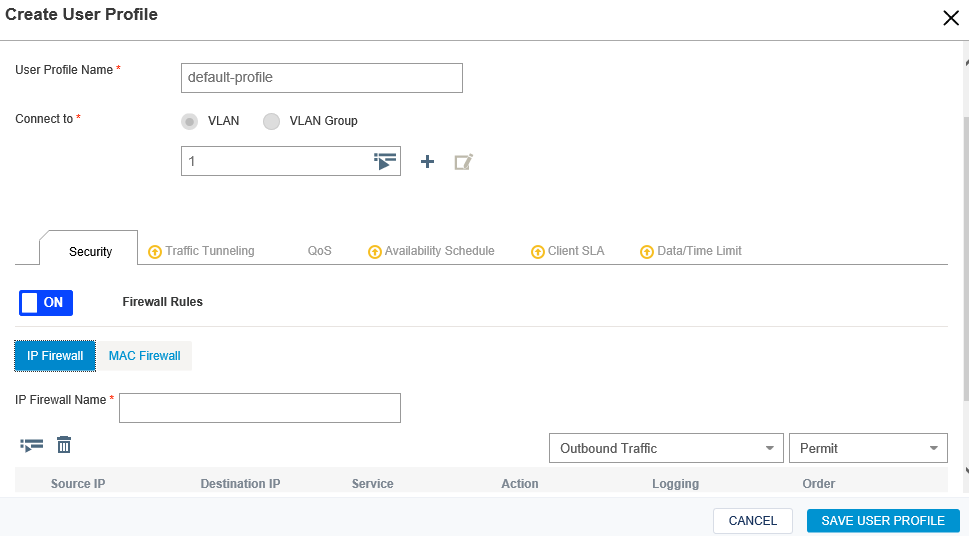Click the Traffic Tunneling upgrade arrow icon
Image resolution: width=969 pixels, height=536 pixels.
(155, 252)
